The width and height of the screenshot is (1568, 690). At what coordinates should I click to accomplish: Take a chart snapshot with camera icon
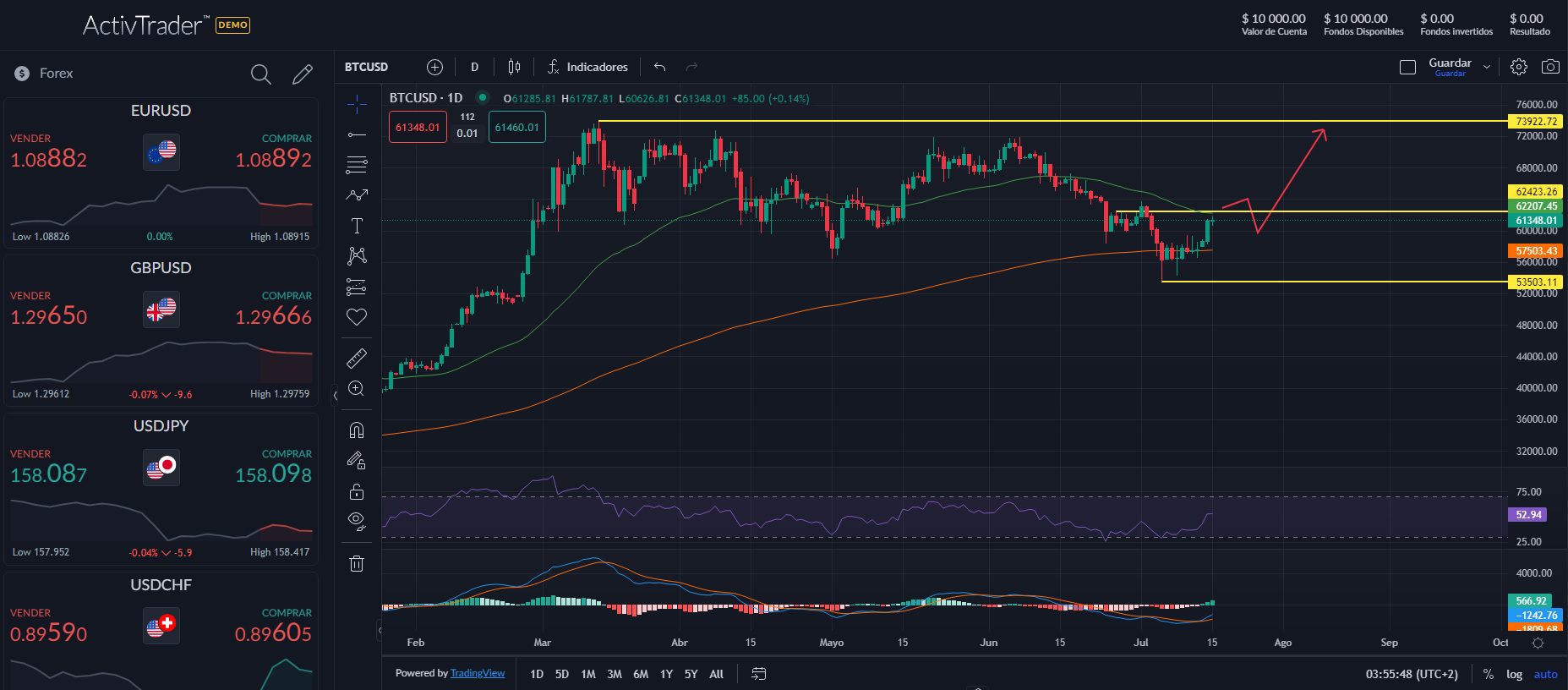(x=1550, y=67)
